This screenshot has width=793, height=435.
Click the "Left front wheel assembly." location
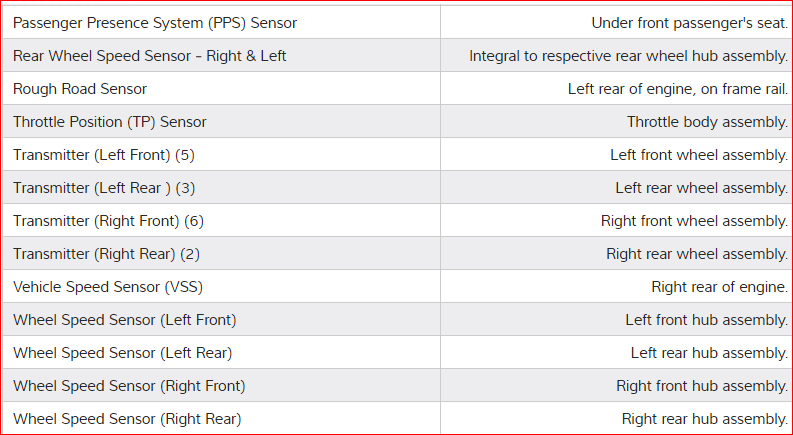[699, 155]
